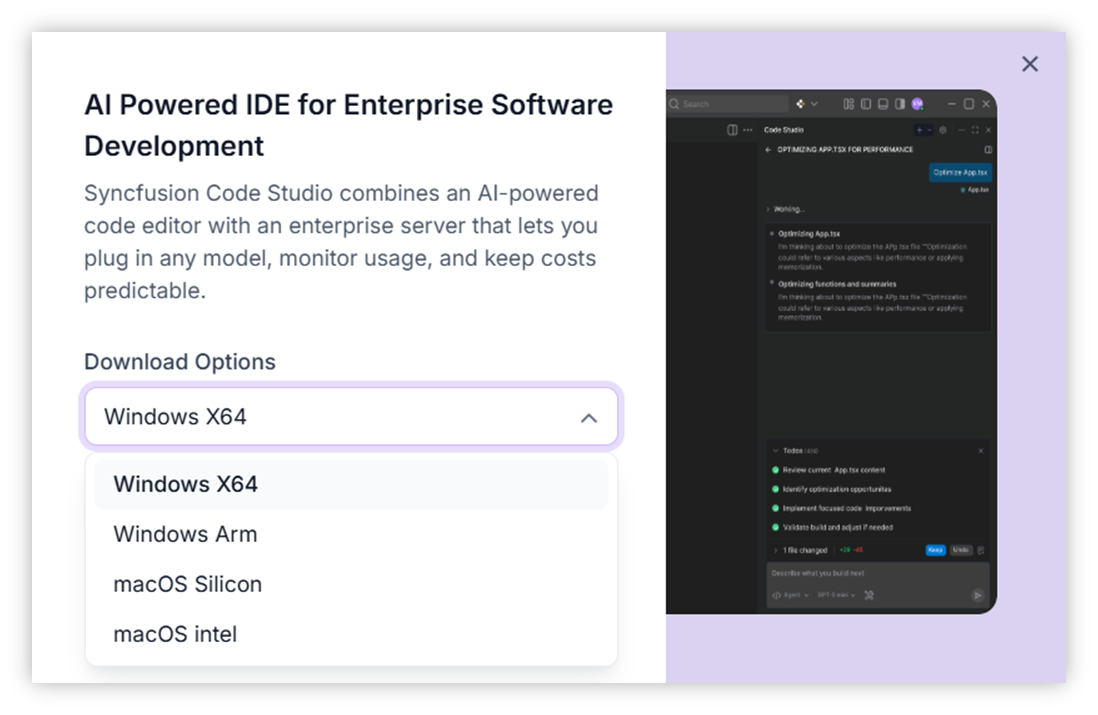Open the Code Studio settings gear icon
Screen dimensions: 1098x715
[x=942, y=130]
